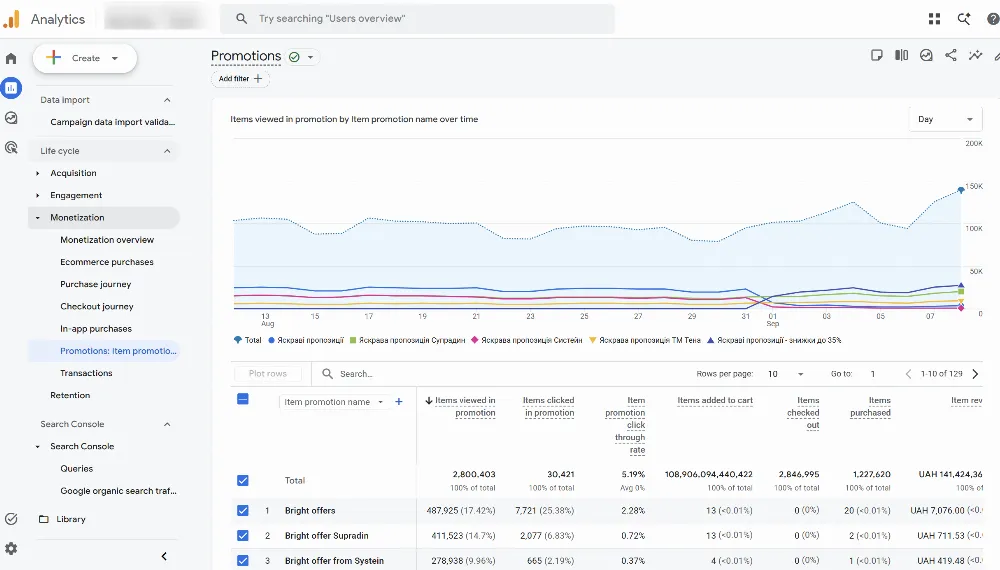Toggle the Total row checkbox
The height and width of the screenshot is (570, 1000).
click(242, 480)
